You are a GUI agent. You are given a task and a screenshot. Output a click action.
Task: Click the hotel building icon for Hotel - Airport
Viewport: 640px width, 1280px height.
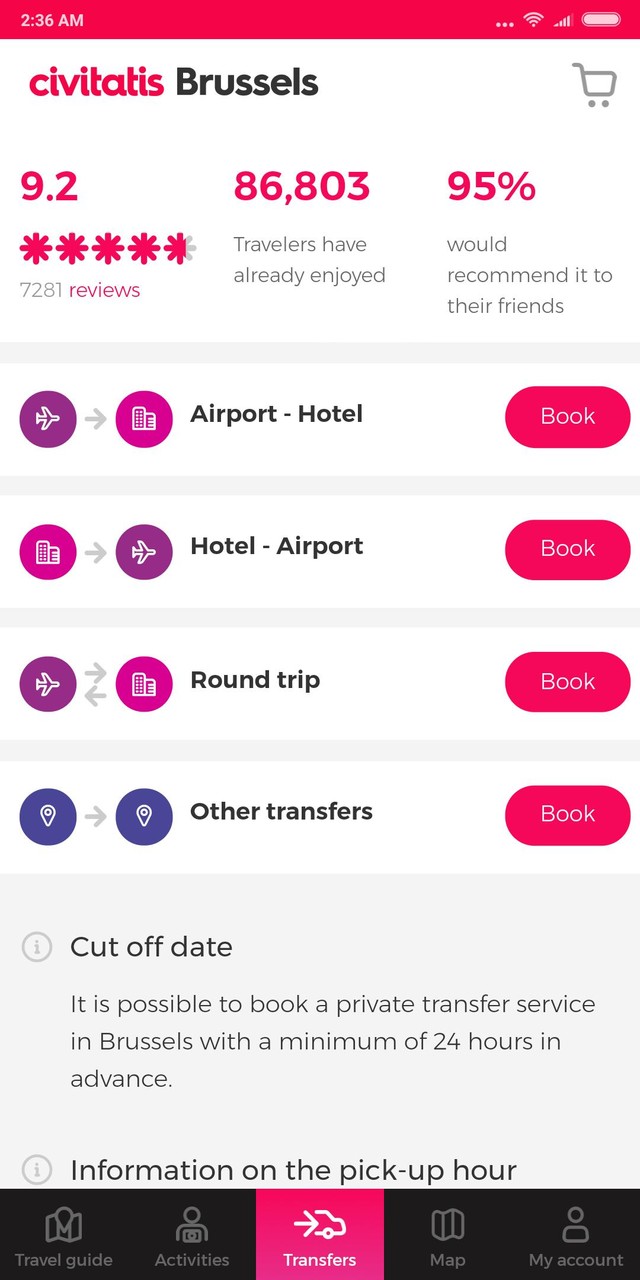[47, 551]
